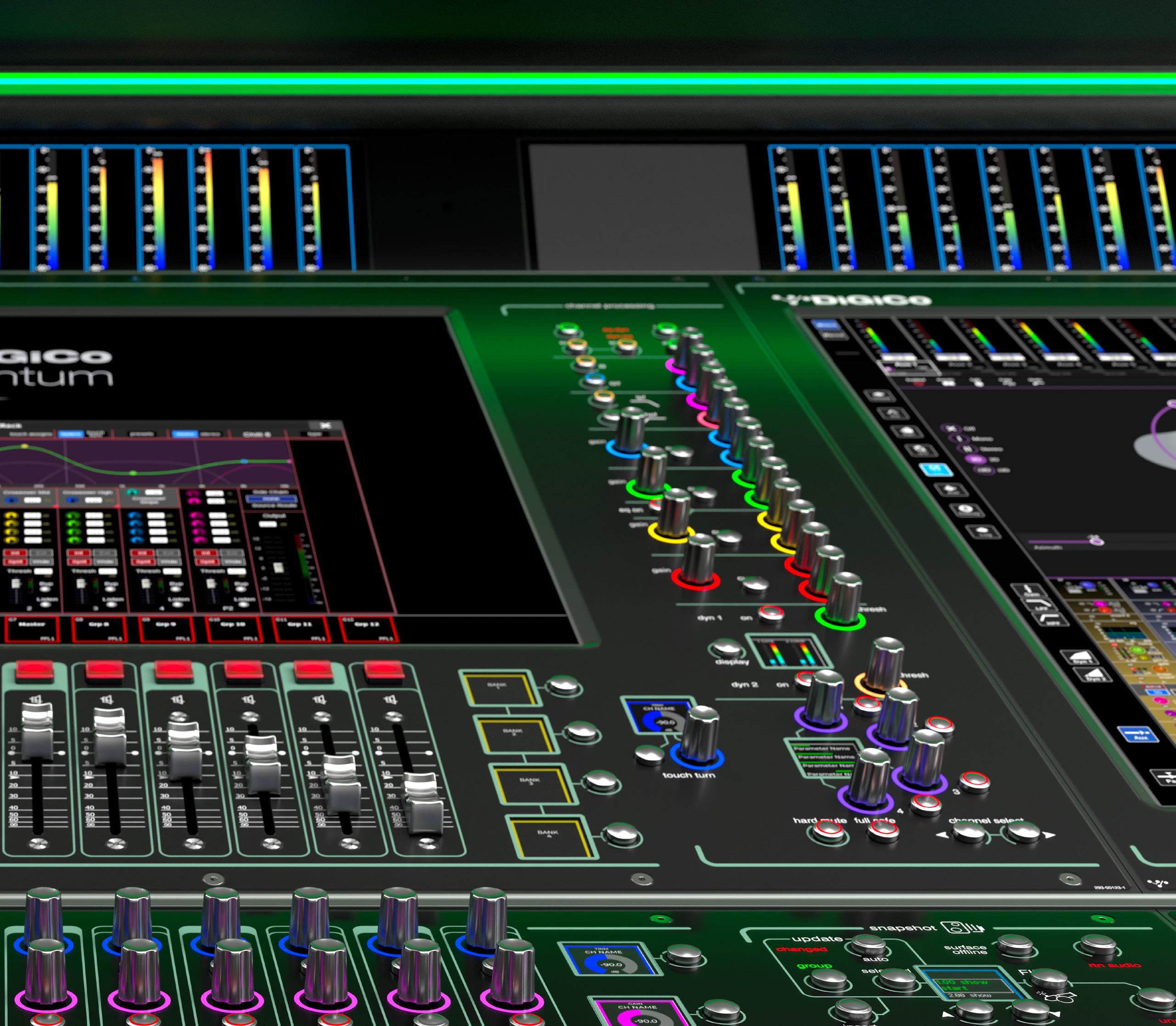Select the Master channel tile

(32, 629)
